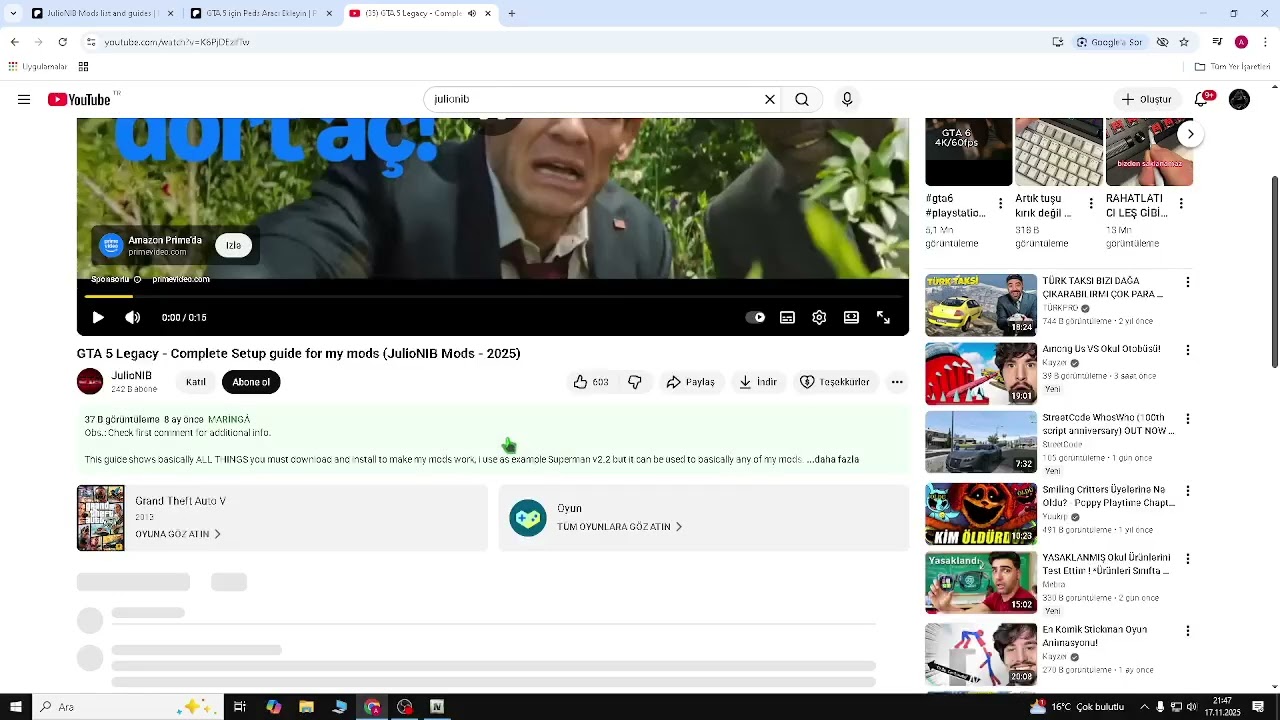Download the video with İndir button

pos(758,382)
